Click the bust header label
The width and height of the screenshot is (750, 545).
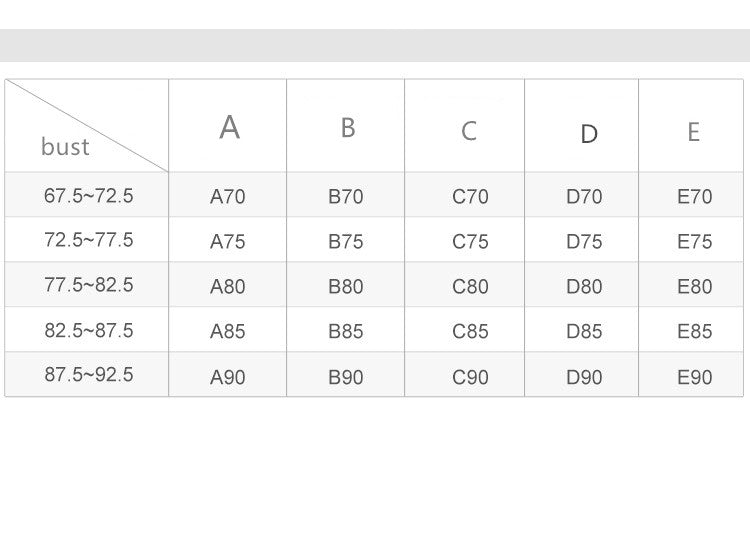(65, 147)
